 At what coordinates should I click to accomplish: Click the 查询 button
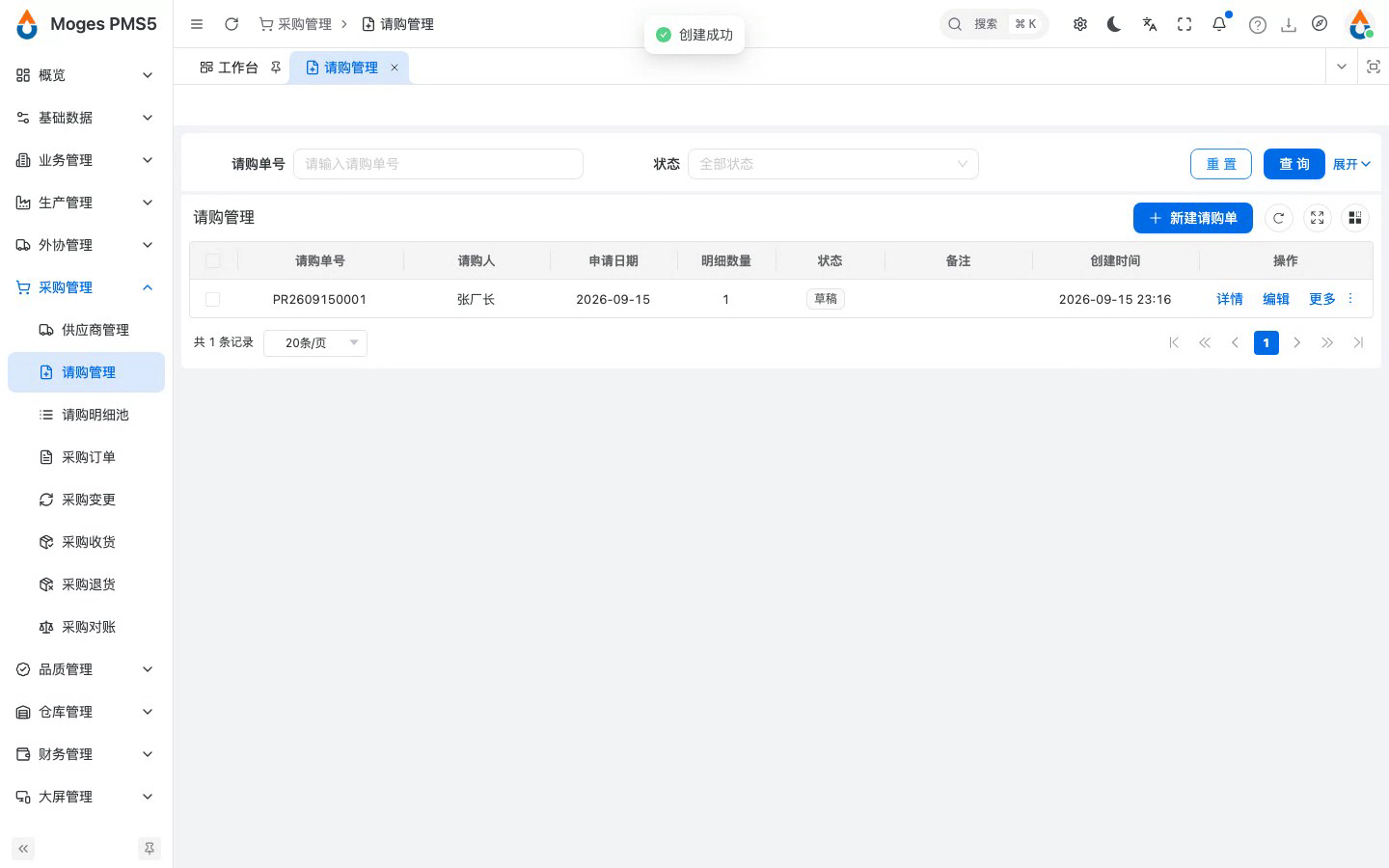click(x=1294, y=164)
